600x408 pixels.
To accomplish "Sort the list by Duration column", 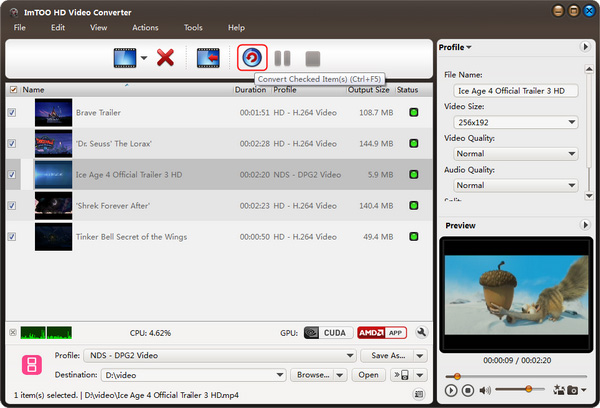I will click(x=252, y=90).
